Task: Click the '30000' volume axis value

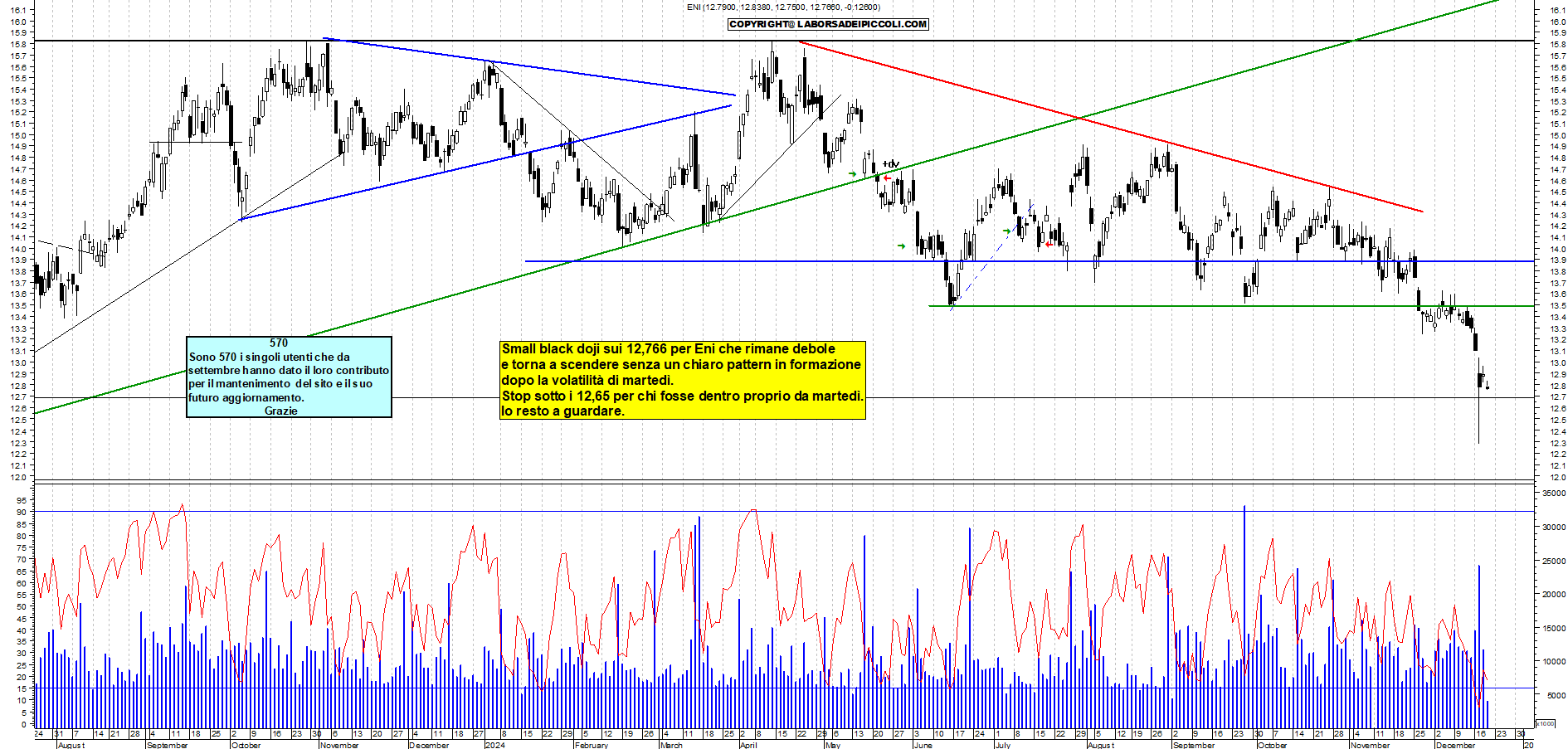Action: click(1554, 528)
